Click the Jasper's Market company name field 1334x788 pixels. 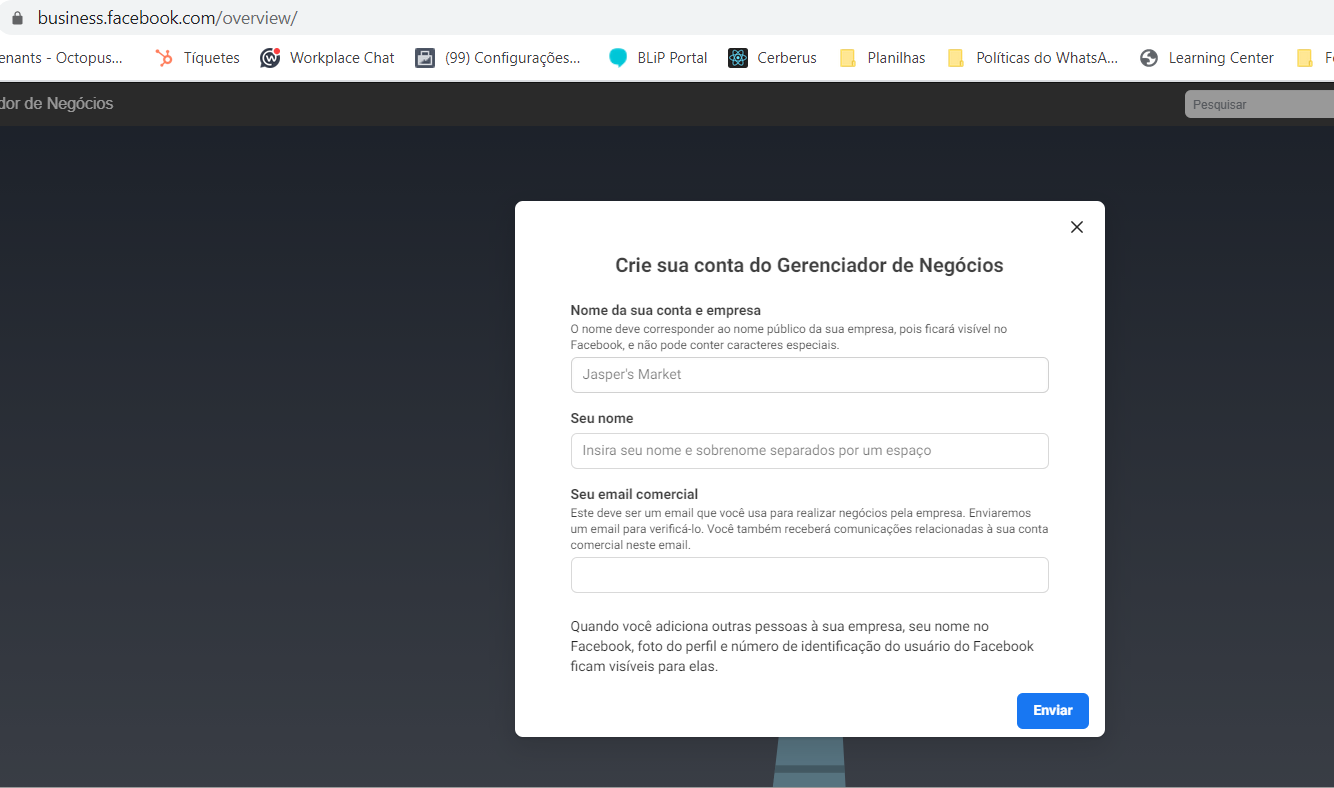point(810,375)
